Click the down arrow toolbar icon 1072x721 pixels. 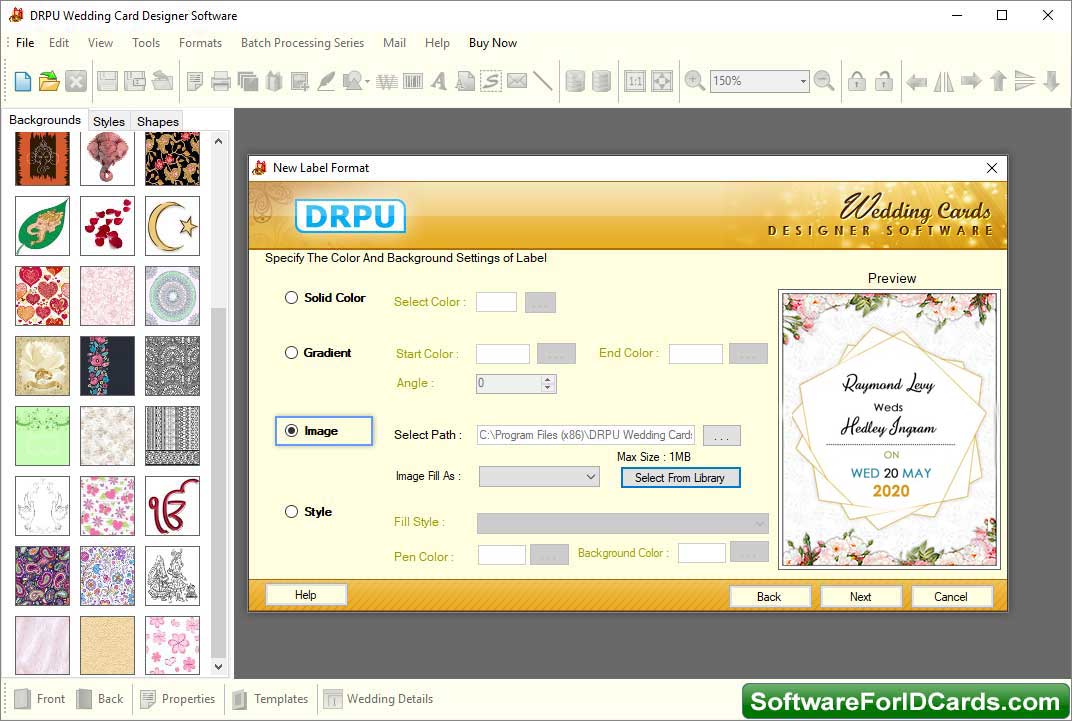click(x=1051, y=81)
